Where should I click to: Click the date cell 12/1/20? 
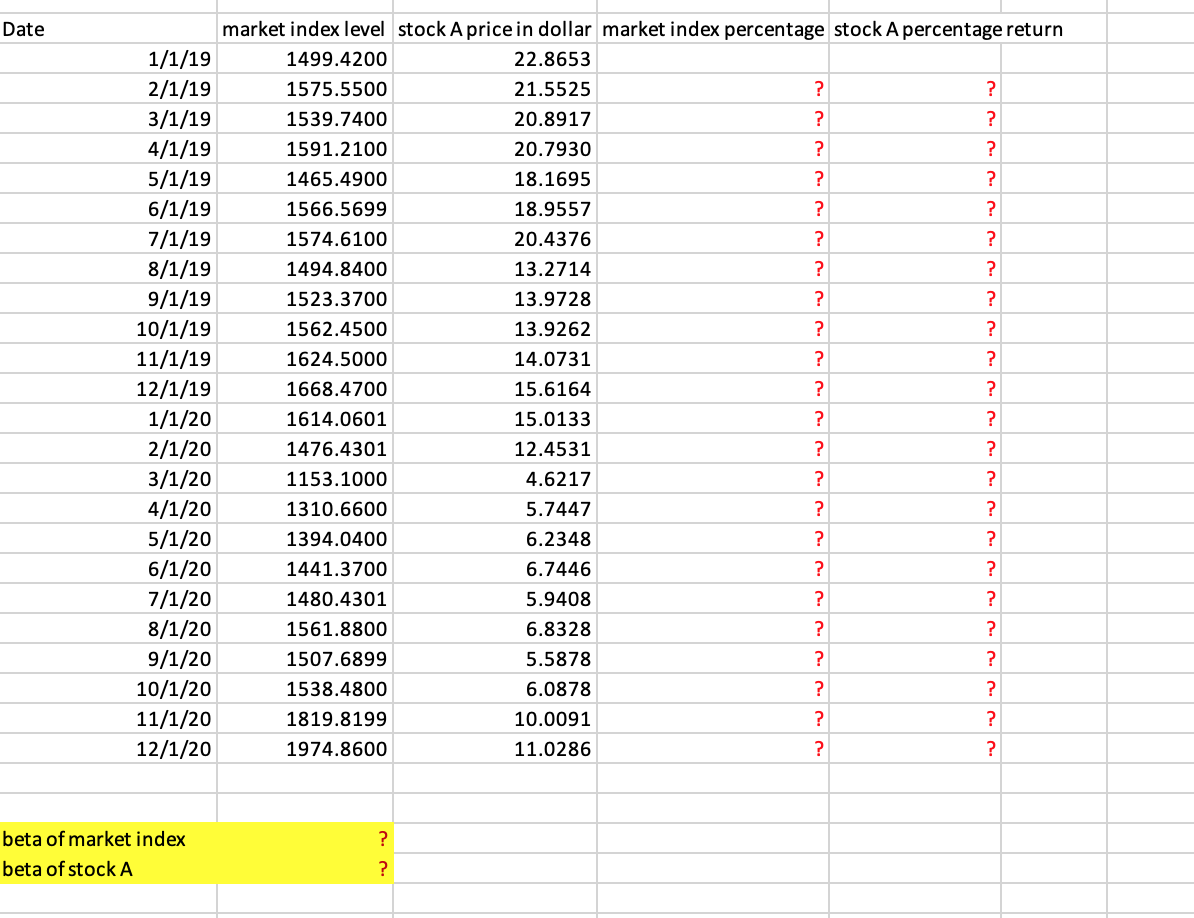(x=108, y=749)
